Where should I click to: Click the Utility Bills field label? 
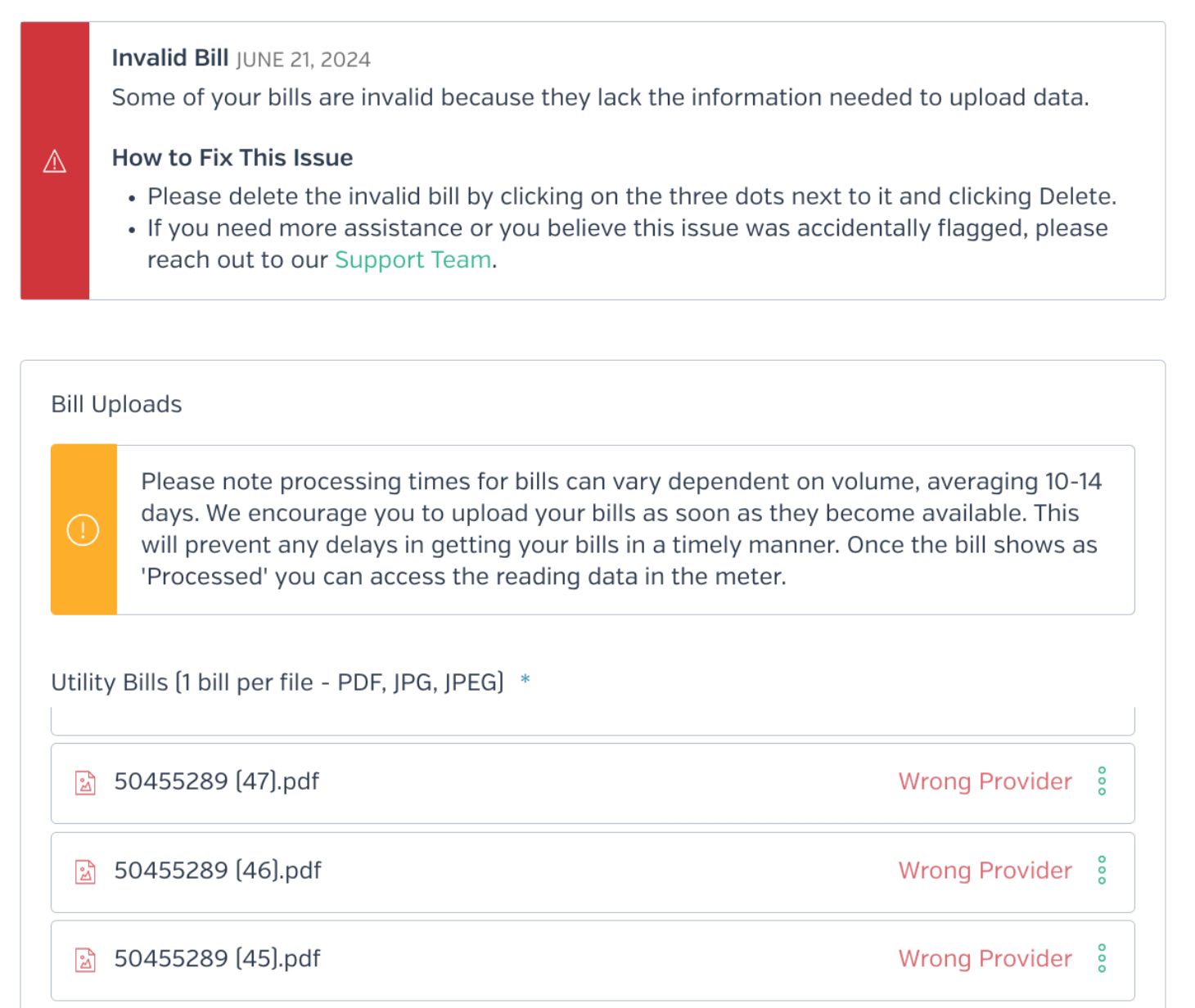tap(277, 682)
